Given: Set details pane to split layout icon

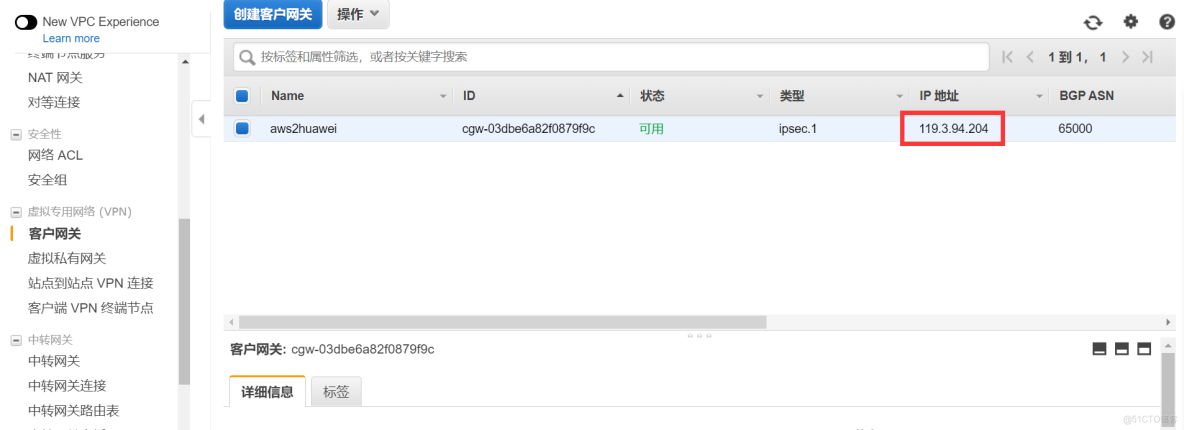Looking at the screenshot, I should coord(1121,348).
